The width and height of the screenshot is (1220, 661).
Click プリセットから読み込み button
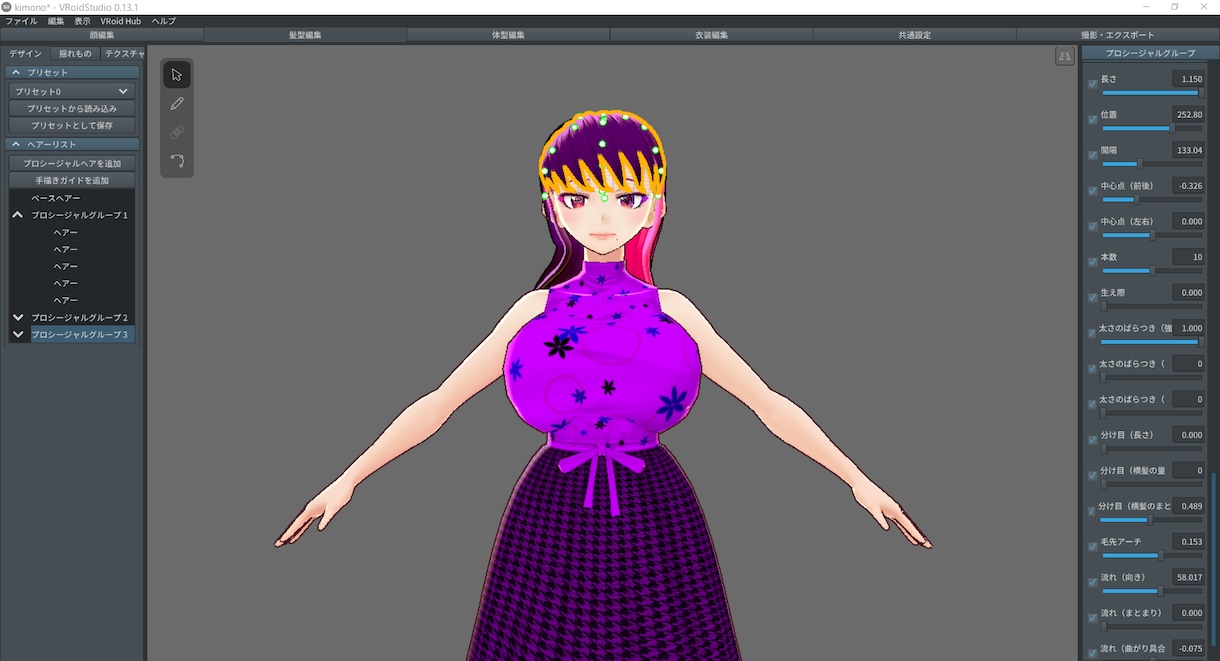point(72,108)
